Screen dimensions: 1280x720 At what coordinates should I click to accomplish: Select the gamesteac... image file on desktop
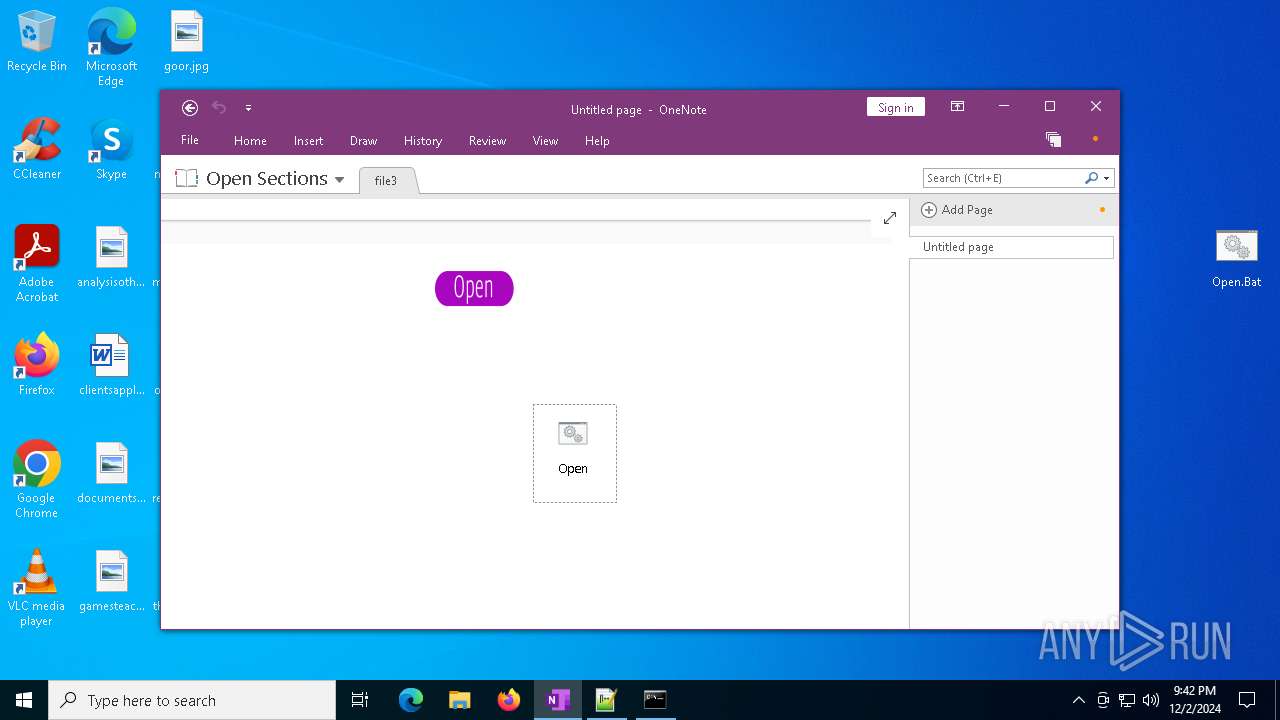[112, 581]
